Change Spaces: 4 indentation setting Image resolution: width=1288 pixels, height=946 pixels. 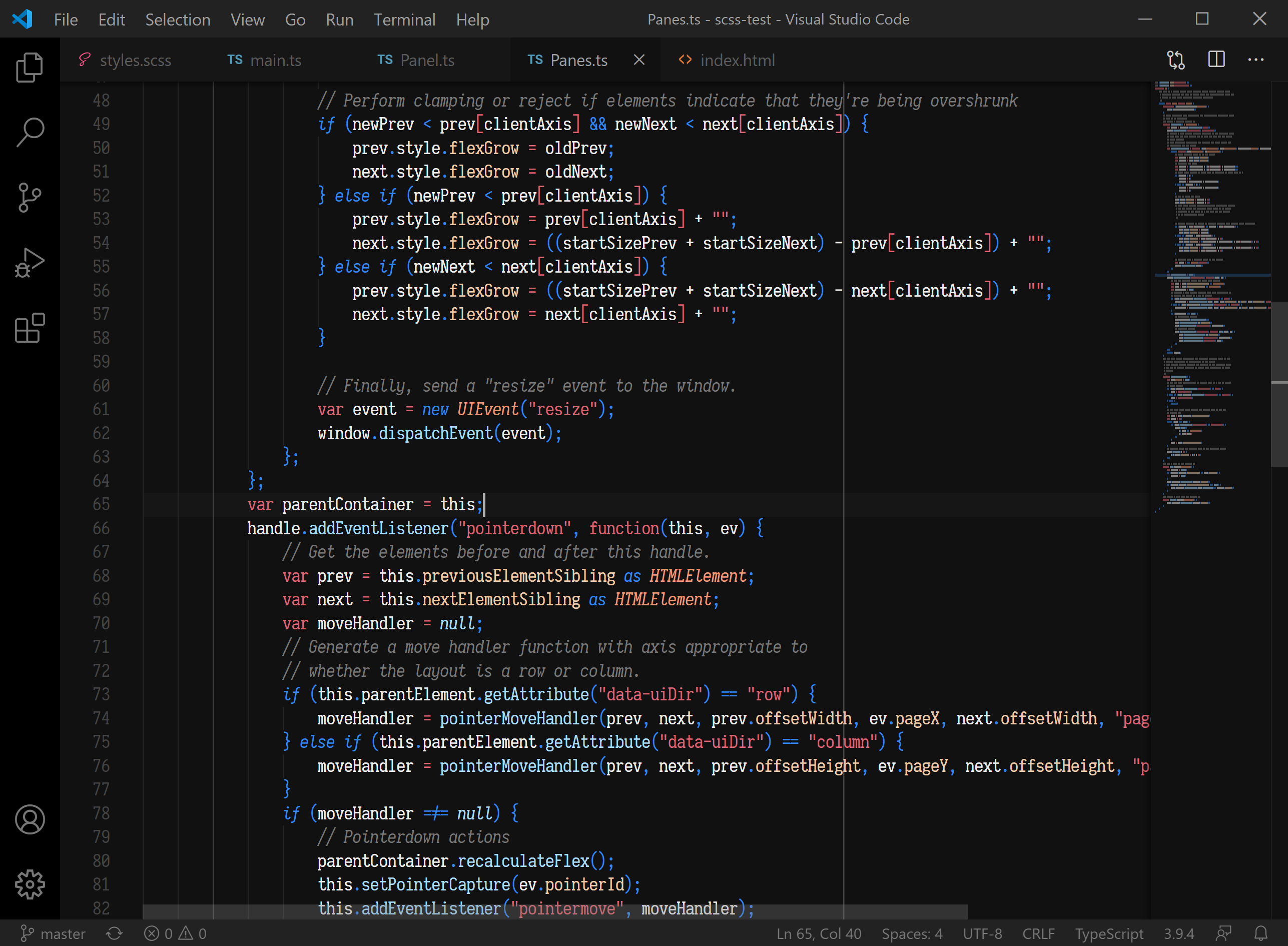[911, 933]
